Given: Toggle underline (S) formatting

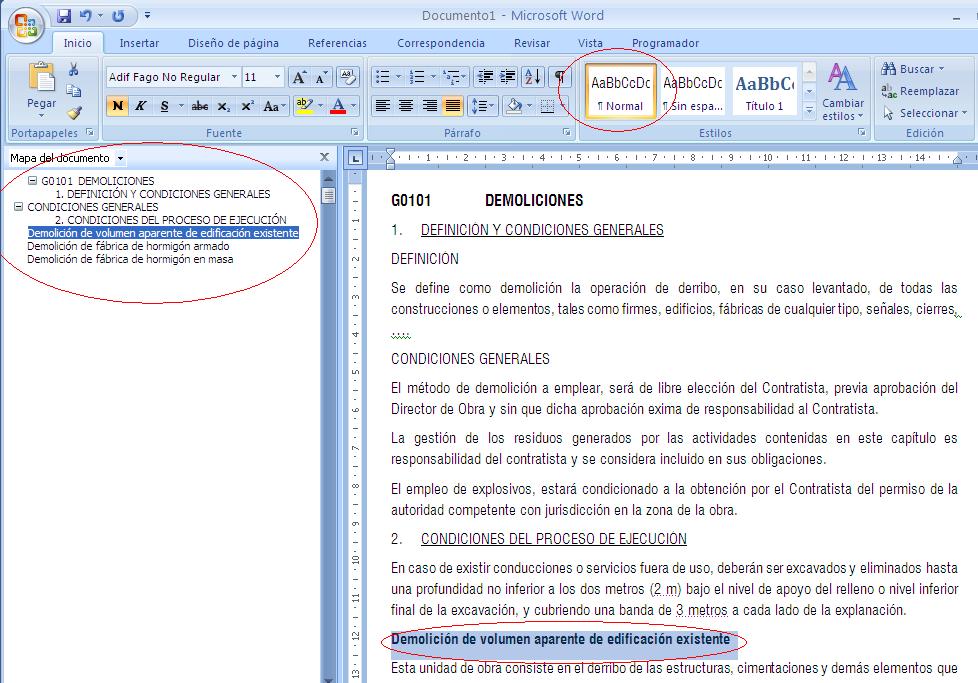Looking at the screenshot, I should click(x=164, y=106).
